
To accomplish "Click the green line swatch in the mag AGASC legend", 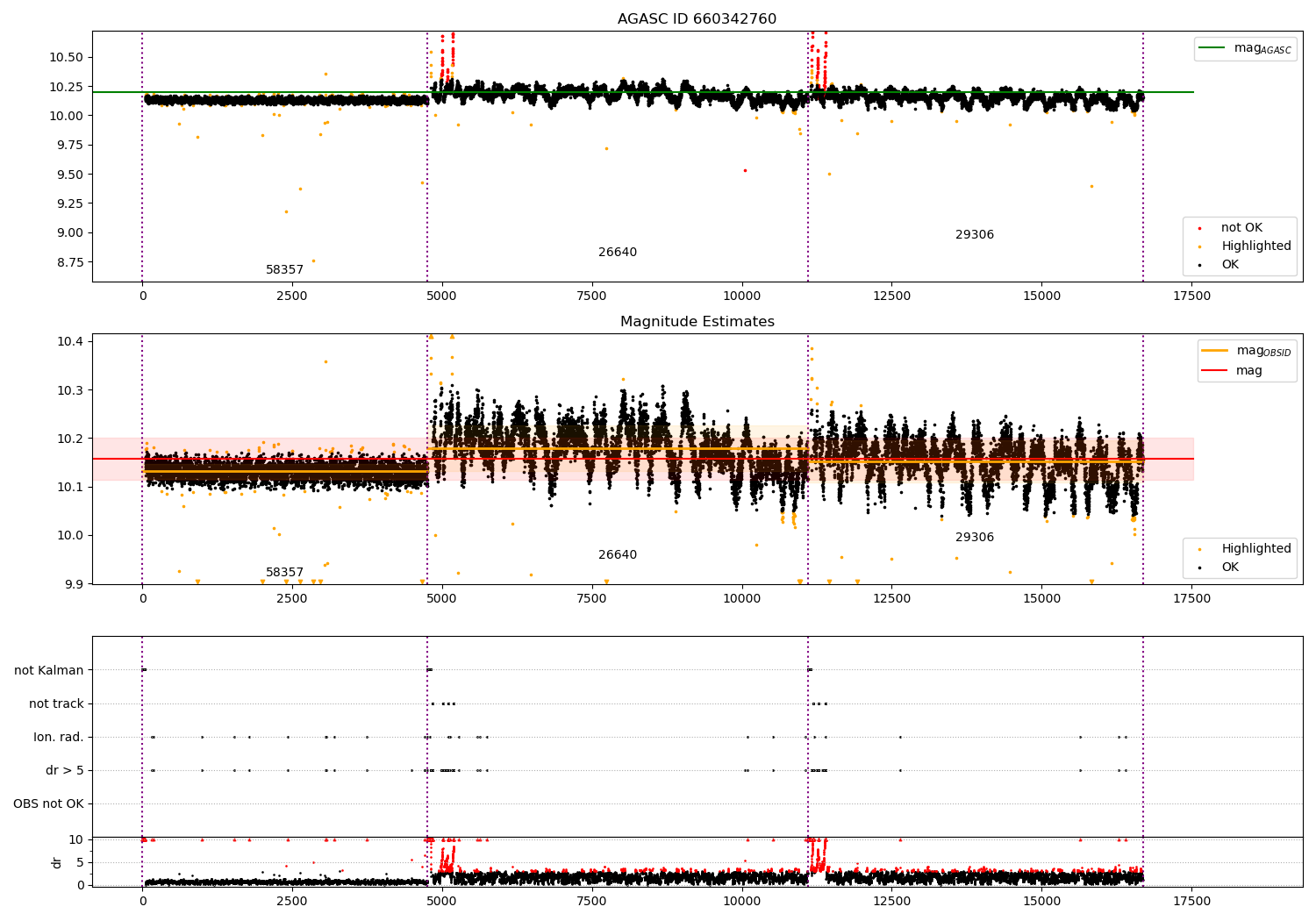I will [1212, 47].
